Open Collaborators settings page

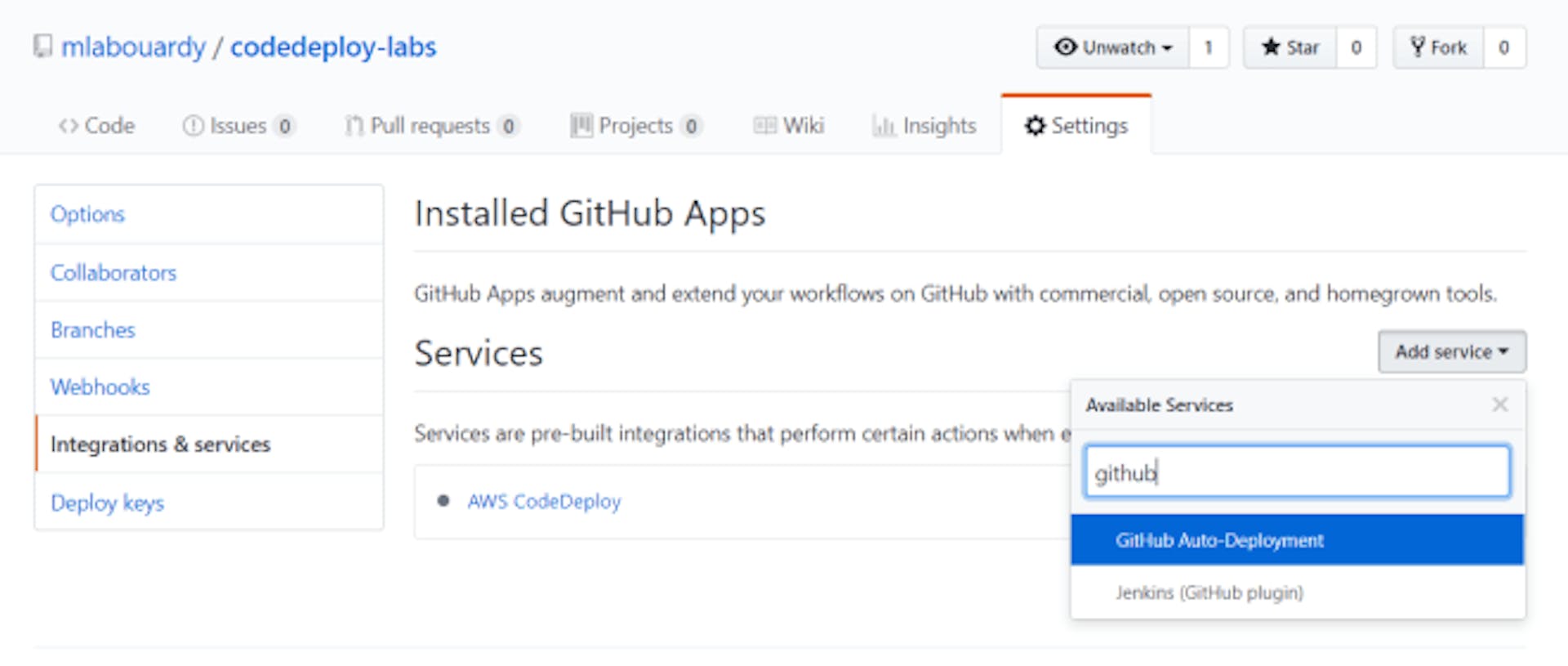pos(209,272)
